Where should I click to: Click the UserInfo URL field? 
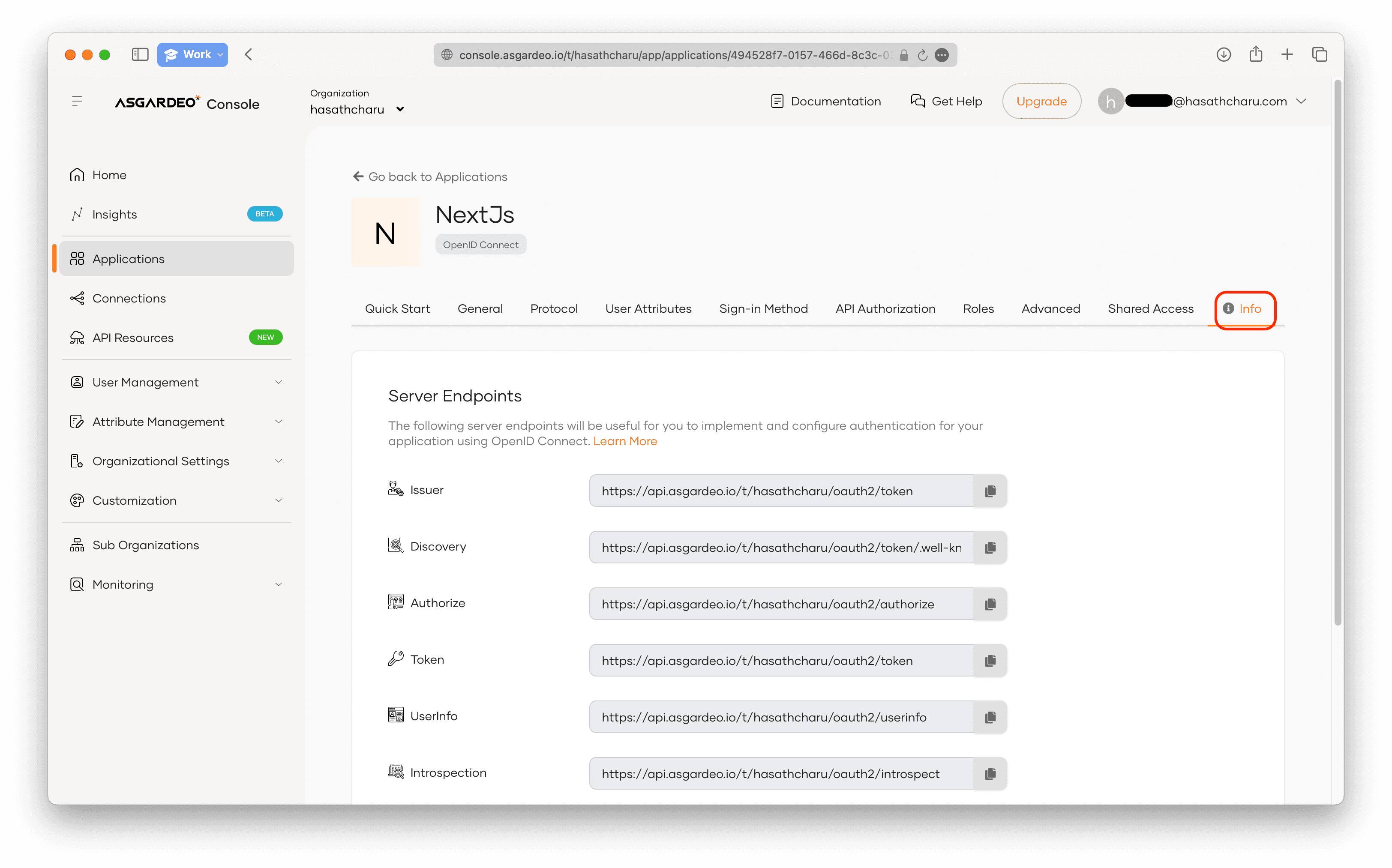pyautogui.click(x=782, y=717)
